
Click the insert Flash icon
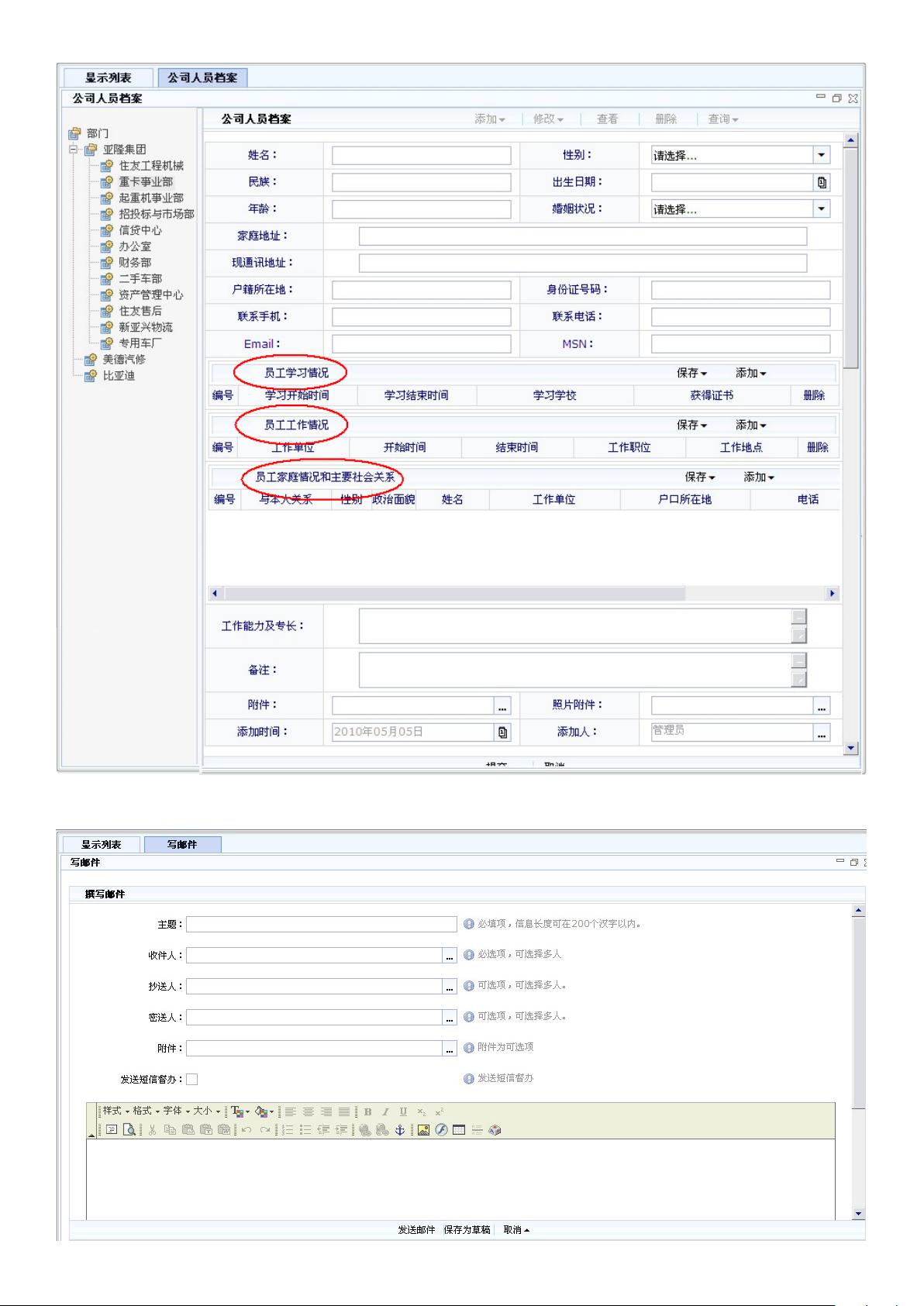(x=441, y=1130)
